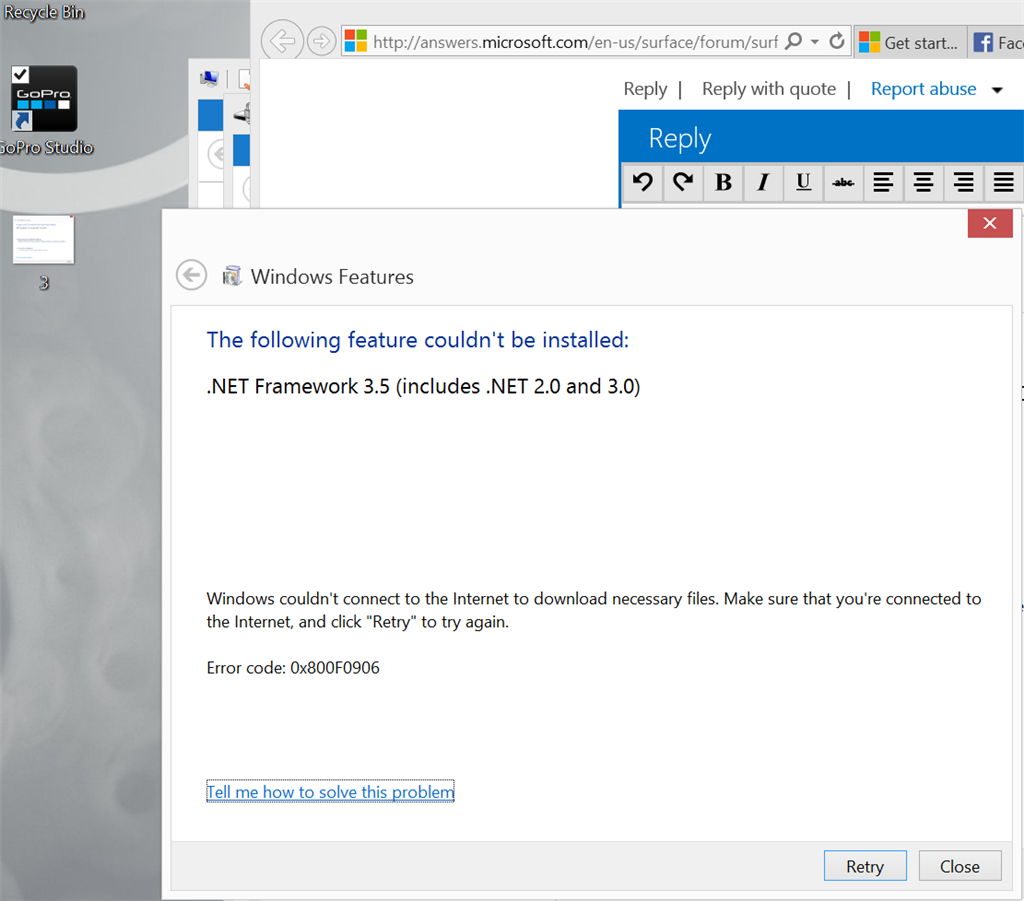The height and width of the screenshot is (901, 1024).
Task: Click 'Reply with quote' link
Action: click(769, 89)
